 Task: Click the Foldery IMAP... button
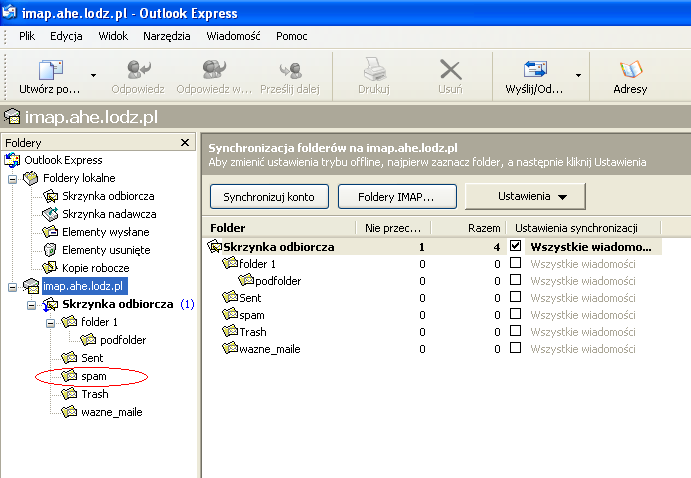point(397,196)
